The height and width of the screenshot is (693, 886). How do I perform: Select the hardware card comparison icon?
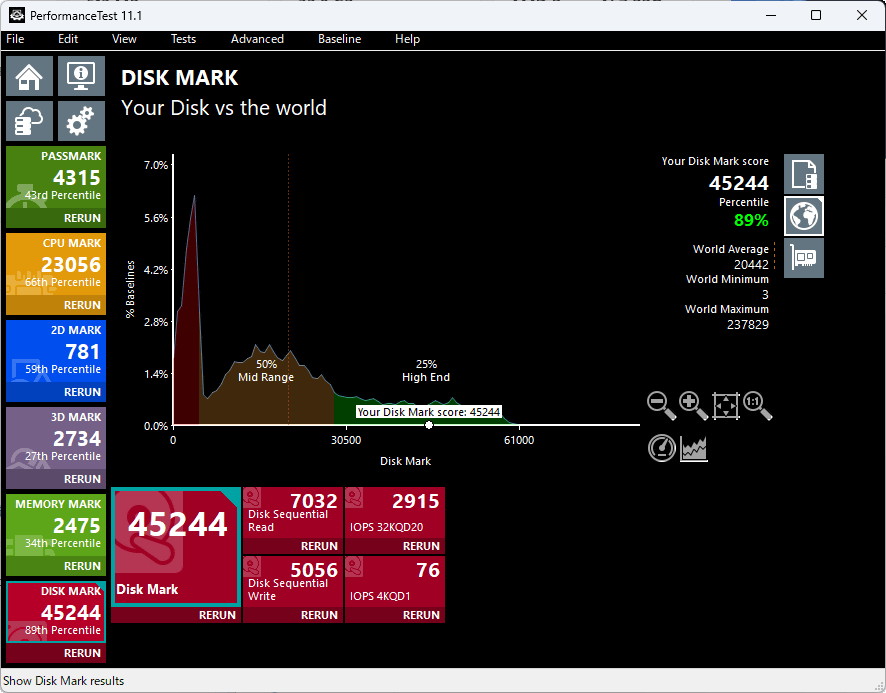pyautogui.click(x=804, y=258)
